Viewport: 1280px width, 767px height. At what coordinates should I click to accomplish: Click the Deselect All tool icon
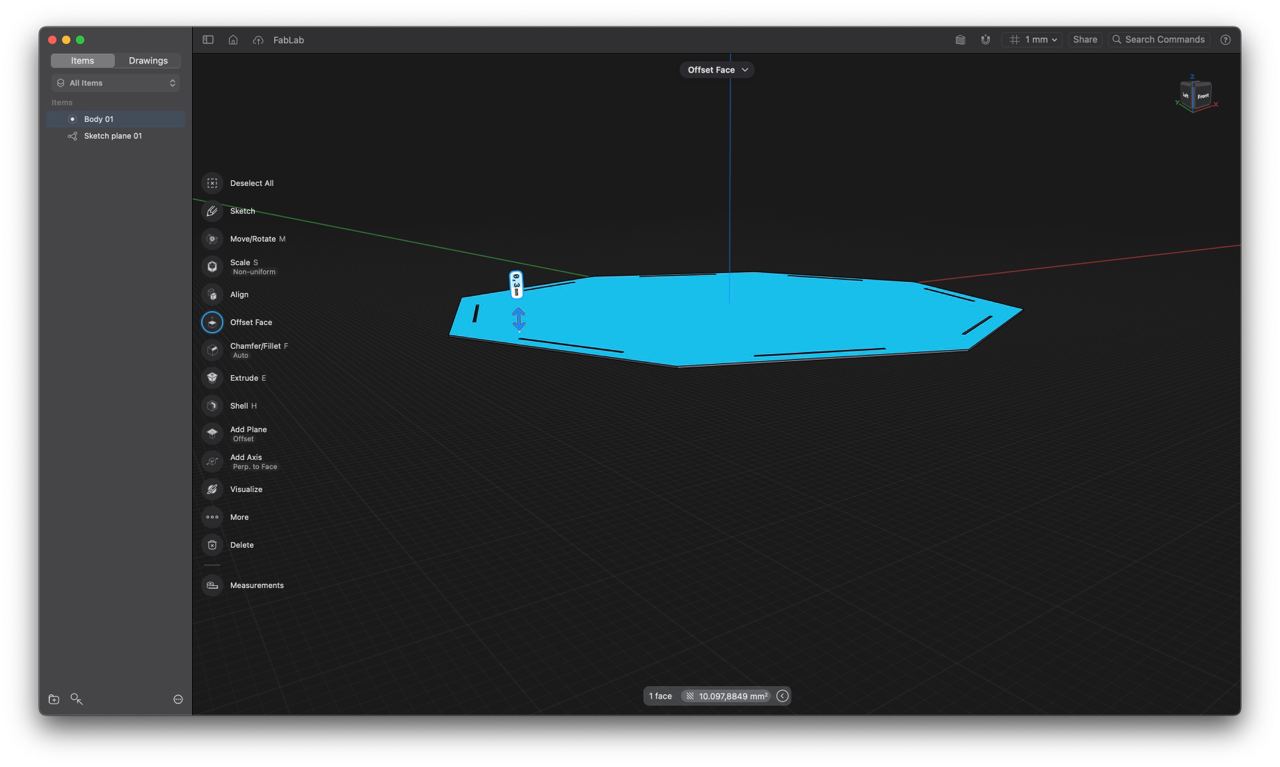coord(212,183)
